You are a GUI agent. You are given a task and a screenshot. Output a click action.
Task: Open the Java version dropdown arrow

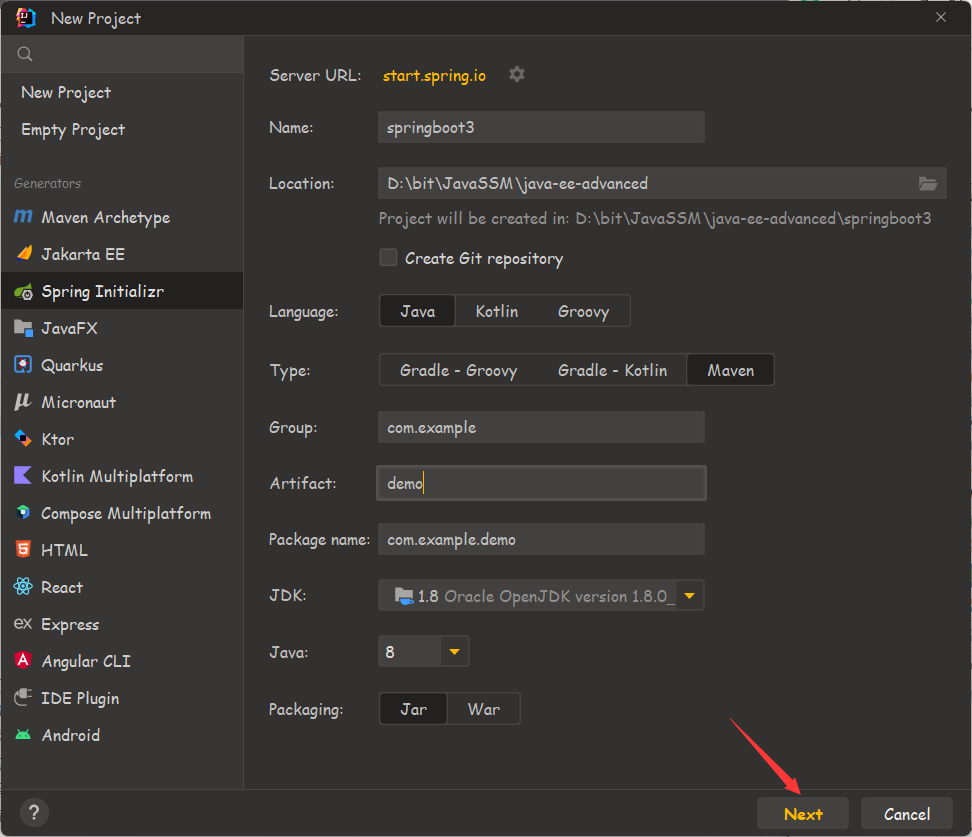454,652
